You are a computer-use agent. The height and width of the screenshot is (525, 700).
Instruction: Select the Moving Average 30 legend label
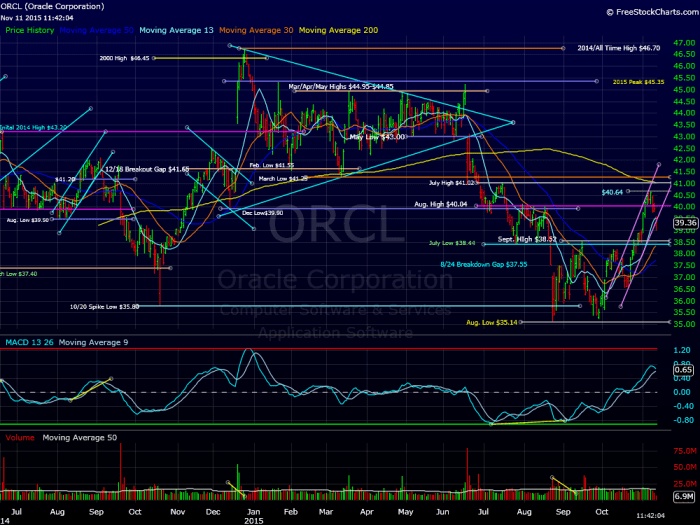(x=256, y=30)
